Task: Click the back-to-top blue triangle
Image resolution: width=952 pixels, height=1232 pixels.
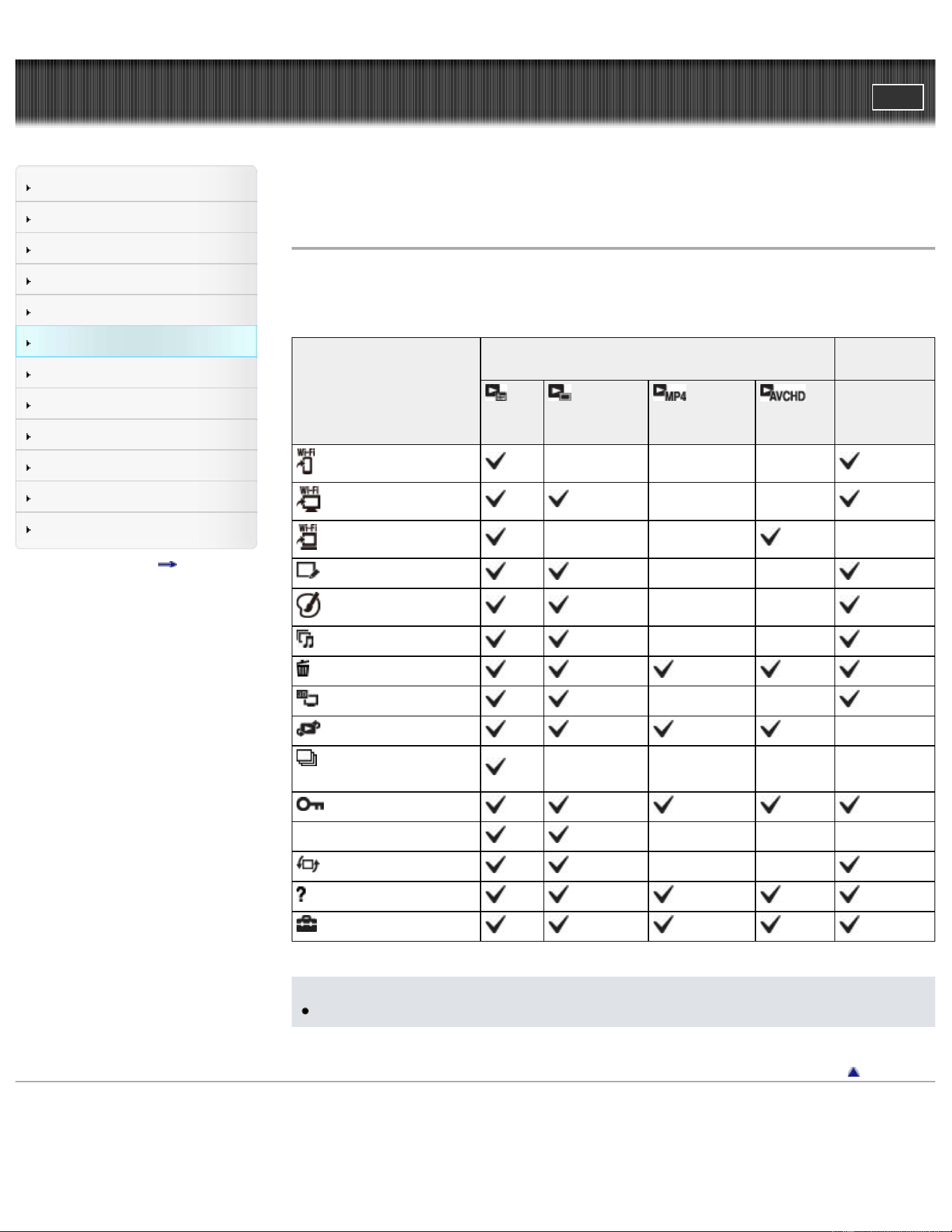Action: 853,1072
